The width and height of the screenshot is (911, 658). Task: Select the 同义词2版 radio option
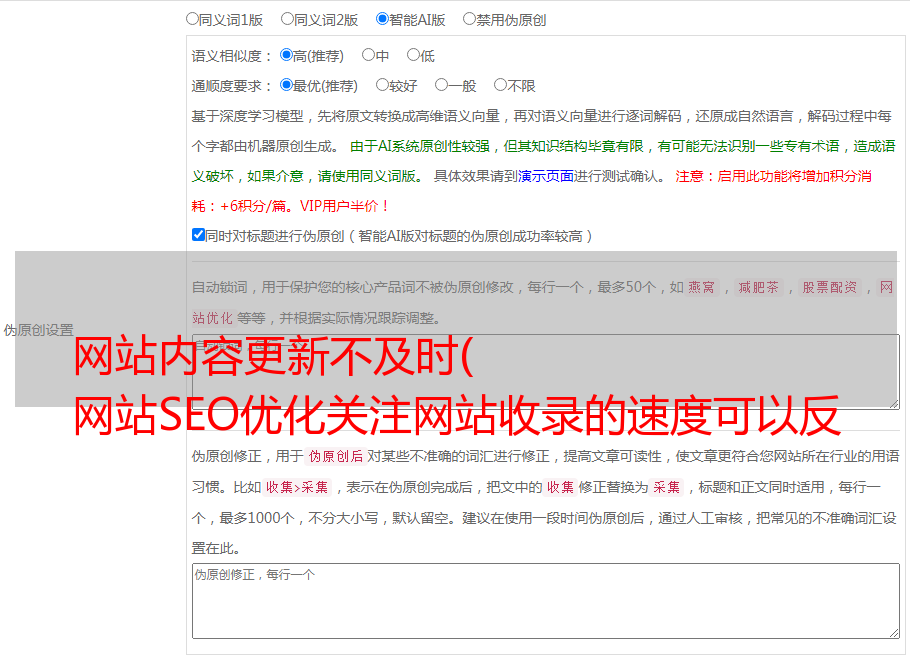click(x=287, y=19)
